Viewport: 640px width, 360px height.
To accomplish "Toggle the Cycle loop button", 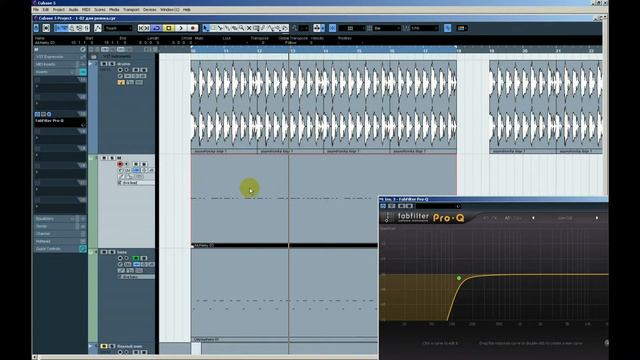I will click(156, 28).
